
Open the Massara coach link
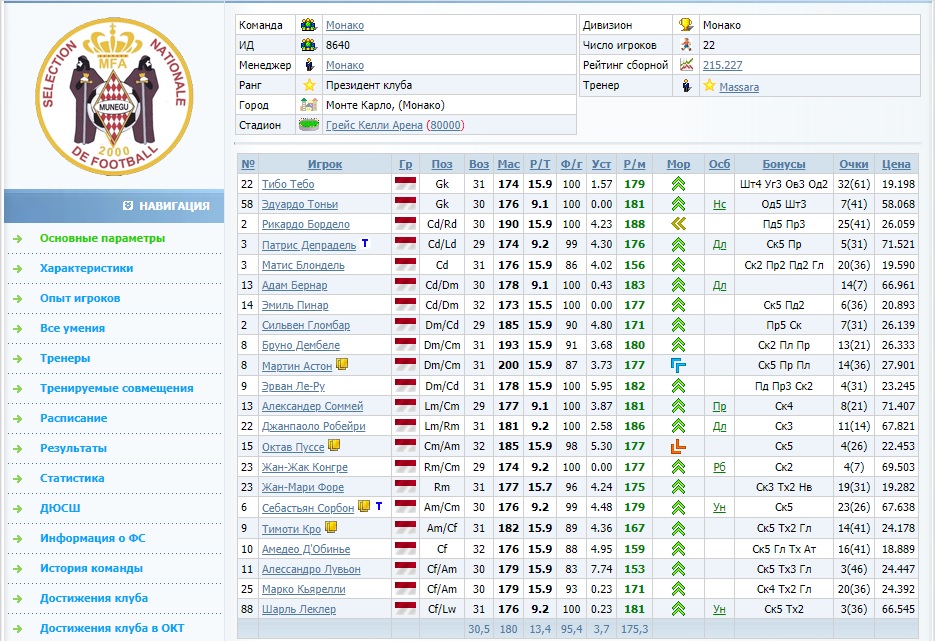[739, 87]
